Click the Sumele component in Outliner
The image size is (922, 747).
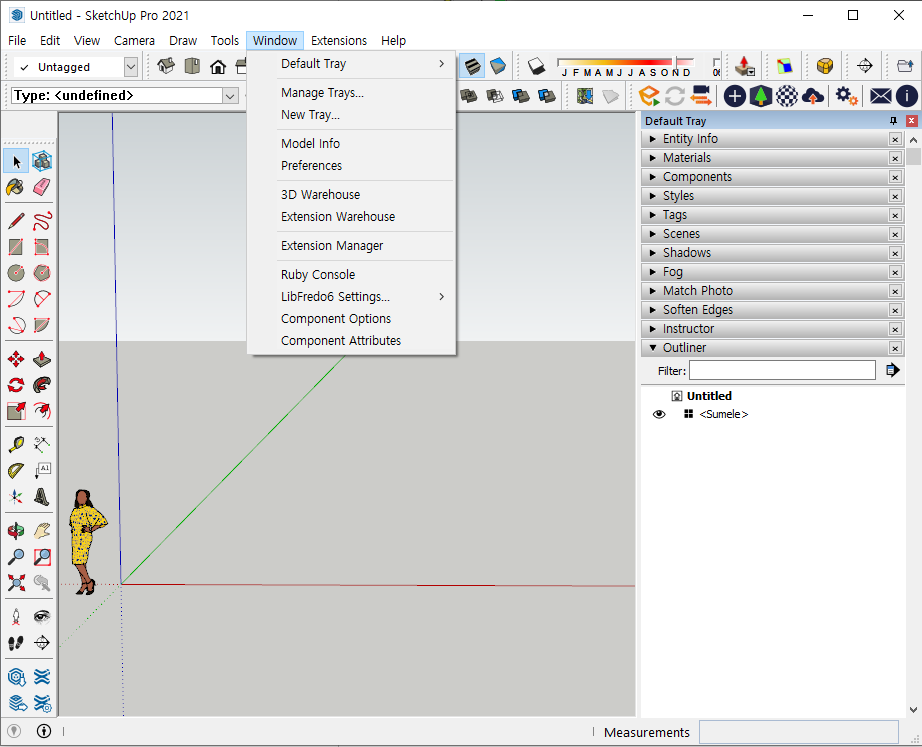723,414
